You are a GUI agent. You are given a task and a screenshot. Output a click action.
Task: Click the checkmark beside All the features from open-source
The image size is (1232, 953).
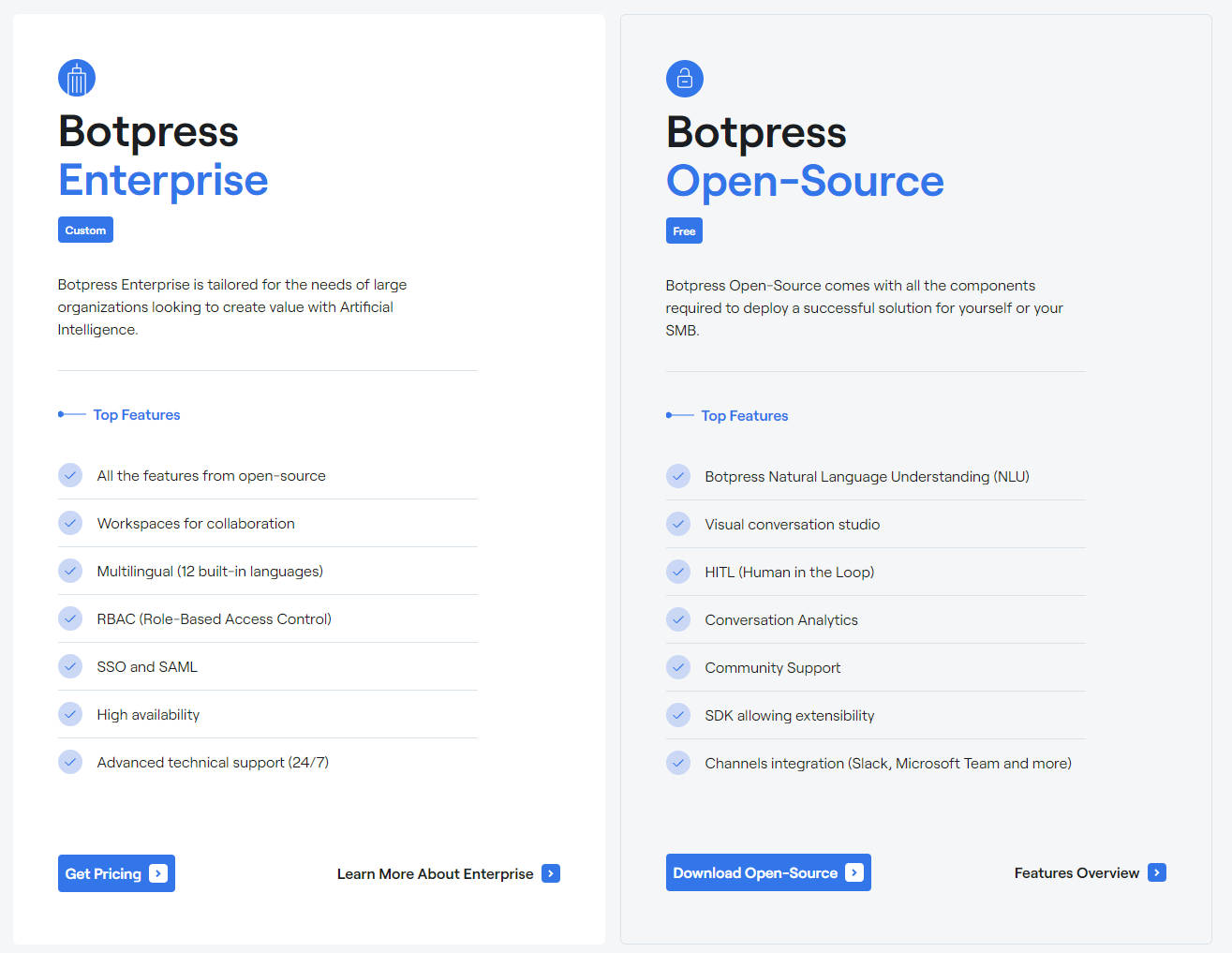pos(70,475)
